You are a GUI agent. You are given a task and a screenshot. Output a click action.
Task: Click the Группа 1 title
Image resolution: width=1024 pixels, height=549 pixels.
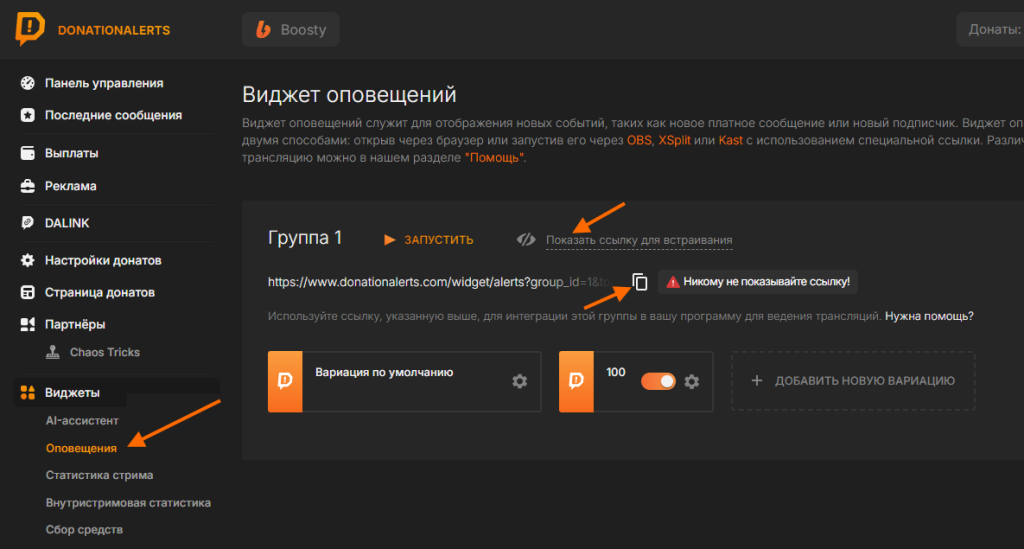click(x=305, y=238)
